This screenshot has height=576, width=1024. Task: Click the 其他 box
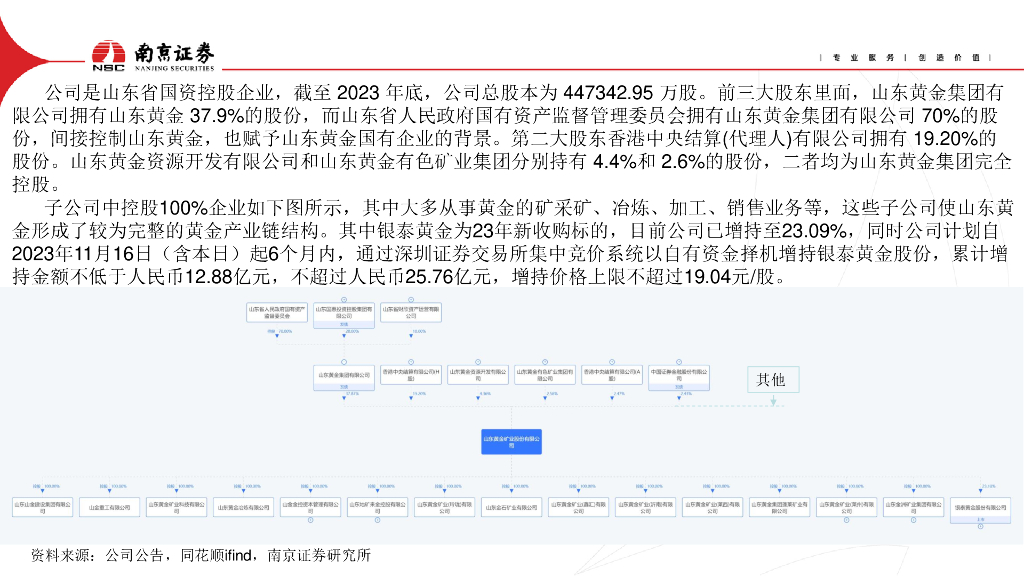point(770,380)
